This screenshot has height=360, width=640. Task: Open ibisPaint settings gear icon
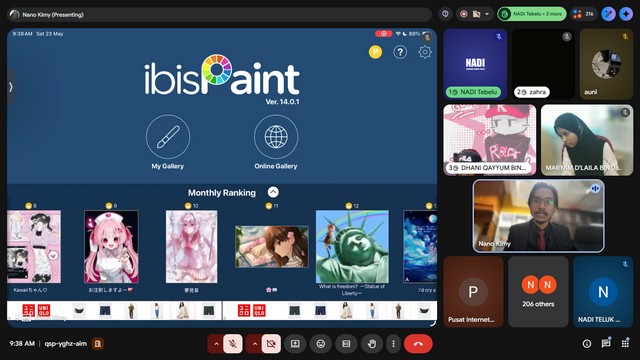pyautogui.click(x=425, y=52)
